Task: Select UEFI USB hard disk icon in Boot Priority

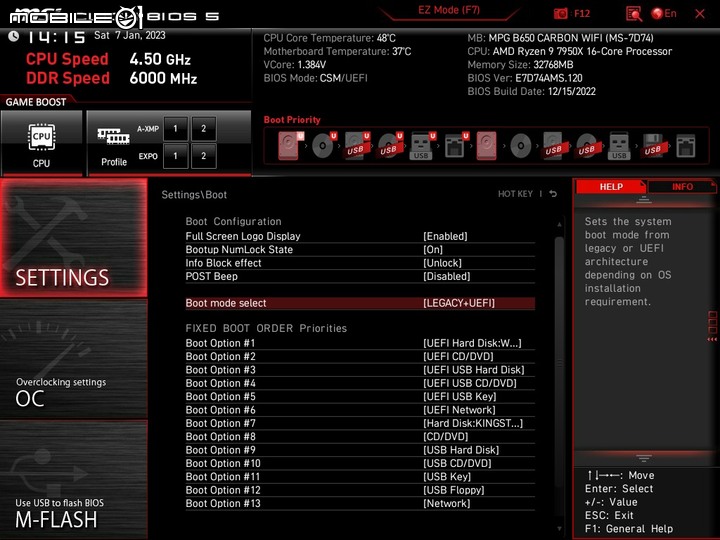Action: 357,146
